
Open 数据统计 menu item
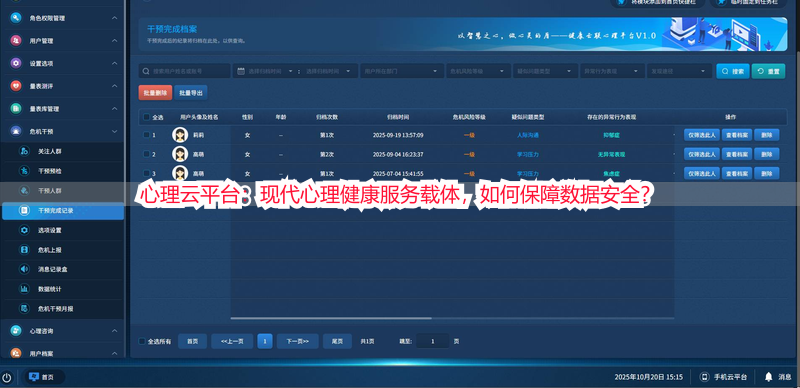pos(62,289)
